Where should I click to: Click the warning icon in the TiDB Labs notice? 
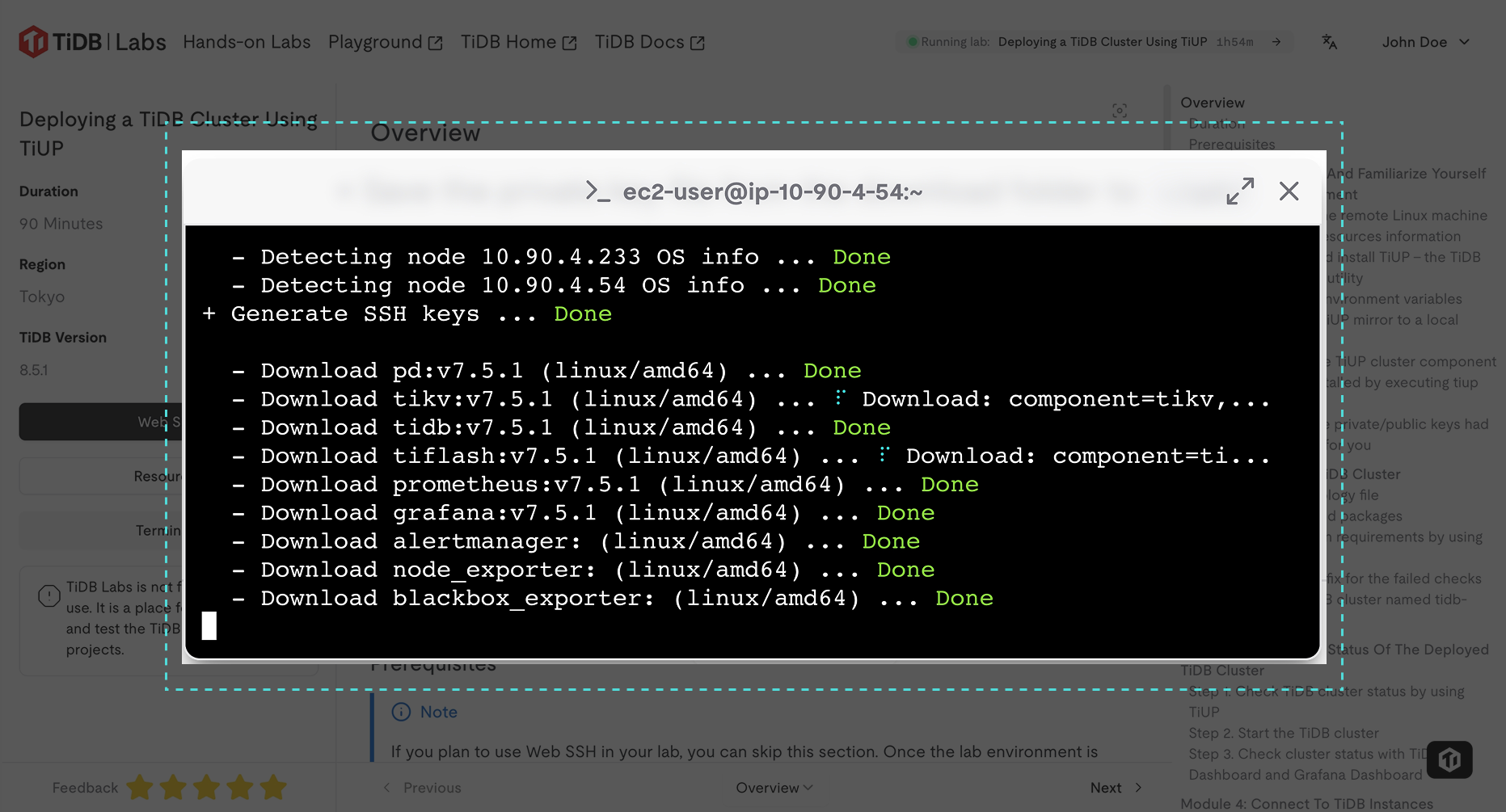pos(49,595)
